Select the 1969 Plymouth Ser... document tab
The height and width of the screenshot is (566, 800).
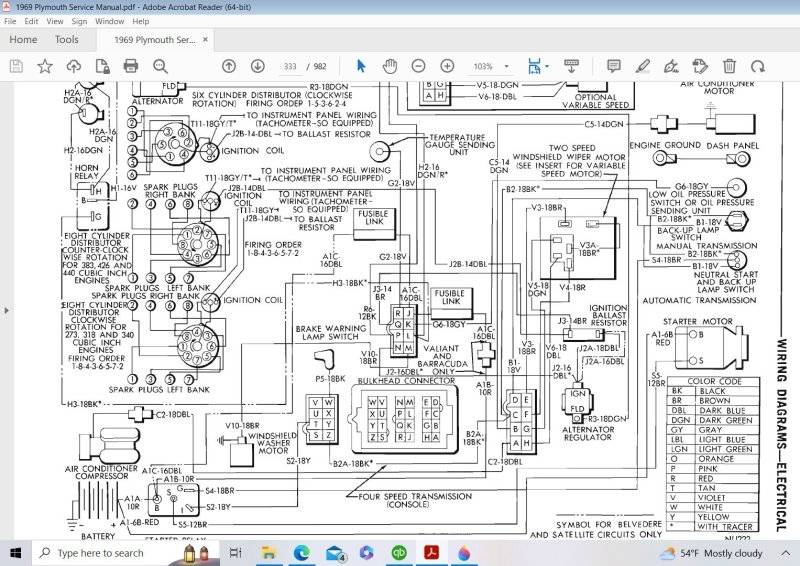pyautogui.click(x=154, y=39)
